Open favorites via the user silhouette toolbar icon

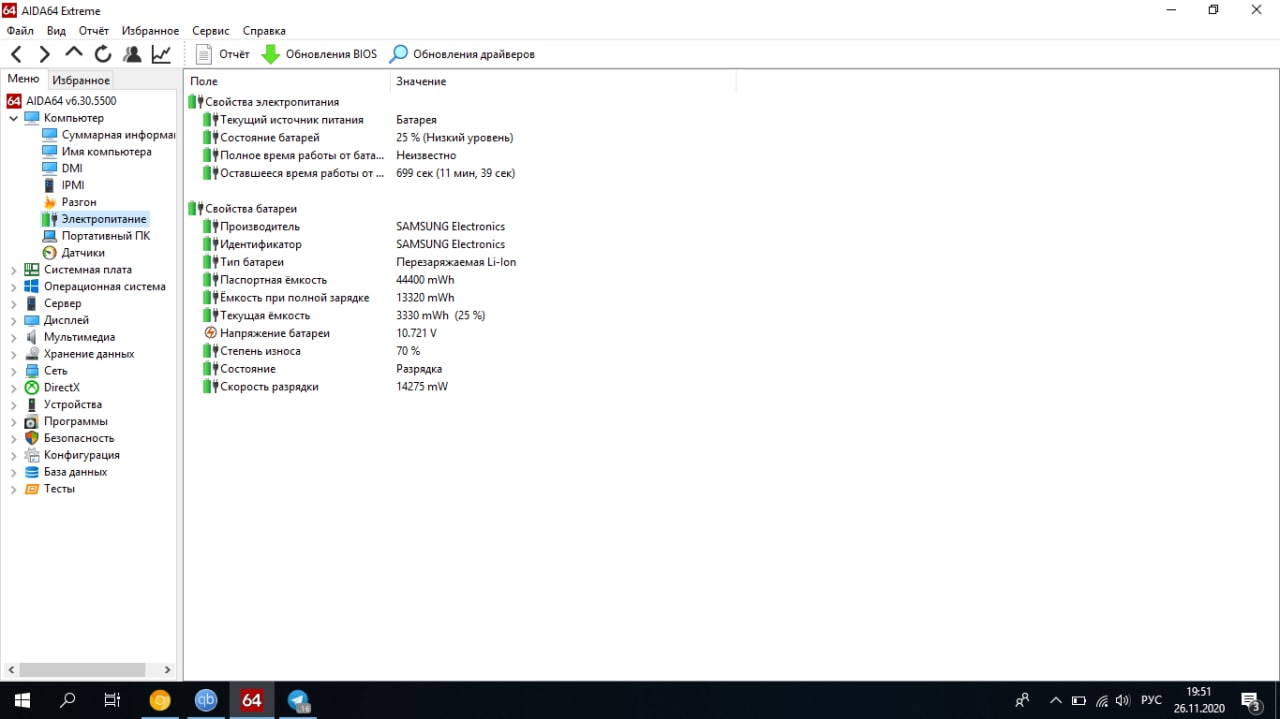(x=131, y=54)
